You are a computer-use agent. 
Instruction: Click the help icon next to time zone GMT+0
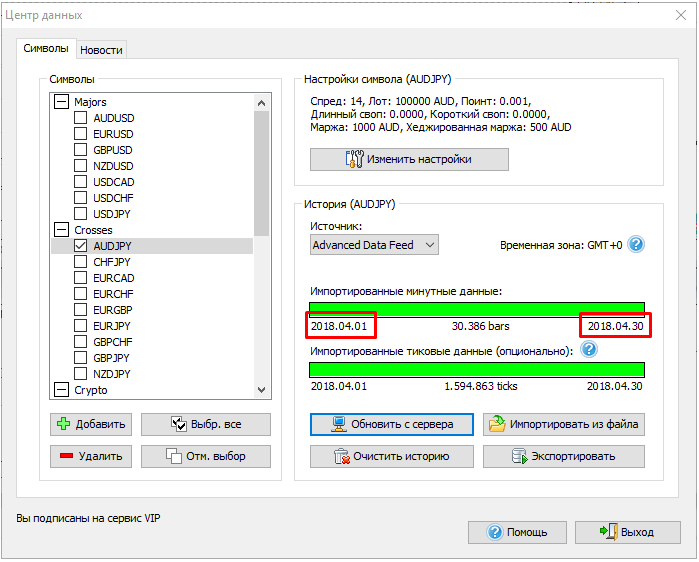point(636,245)
